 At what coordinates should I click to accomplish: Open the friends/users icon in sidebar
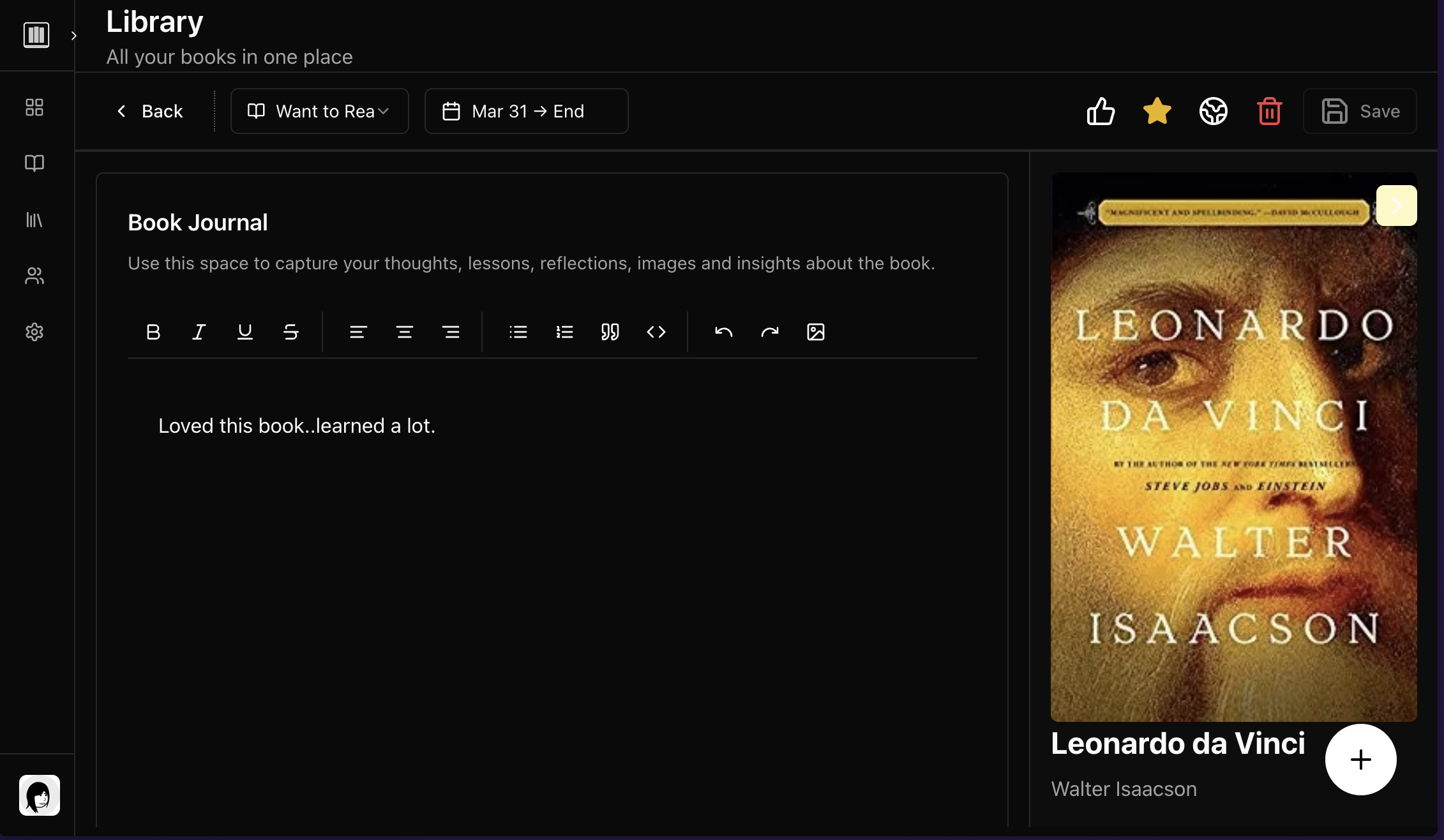34,276
